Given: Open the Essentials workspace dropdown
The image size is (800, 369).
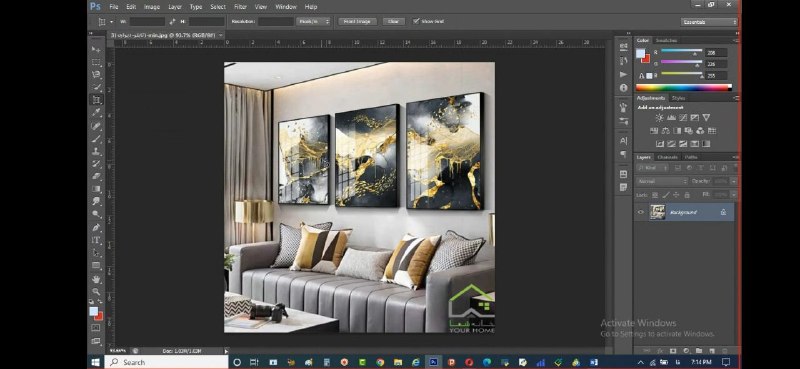Looking at the screenshot, I should point(709,22).
